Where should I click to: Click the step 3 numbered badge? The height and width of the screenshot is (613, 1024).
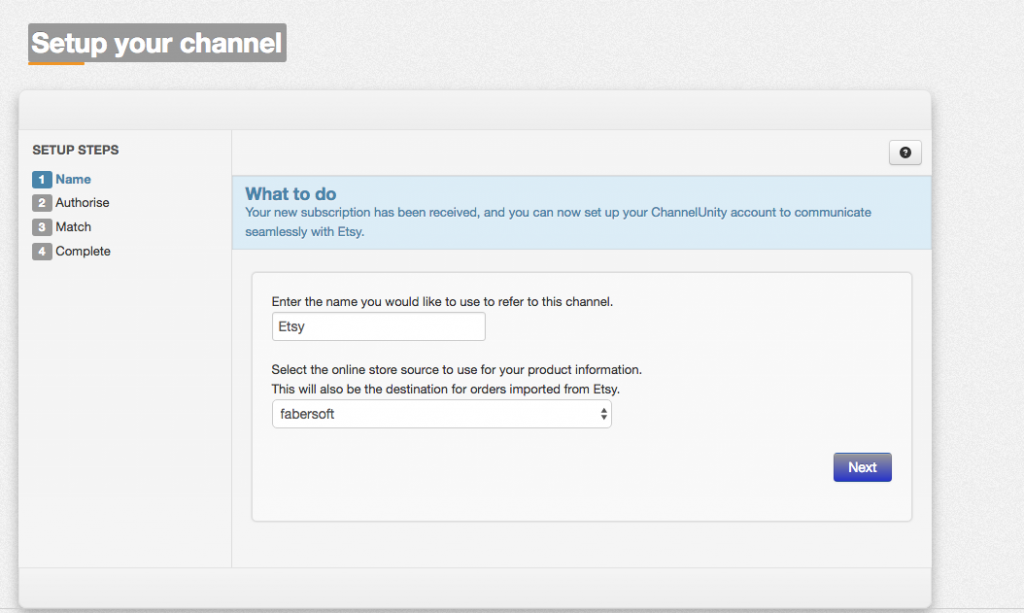(x=41, y=227)
